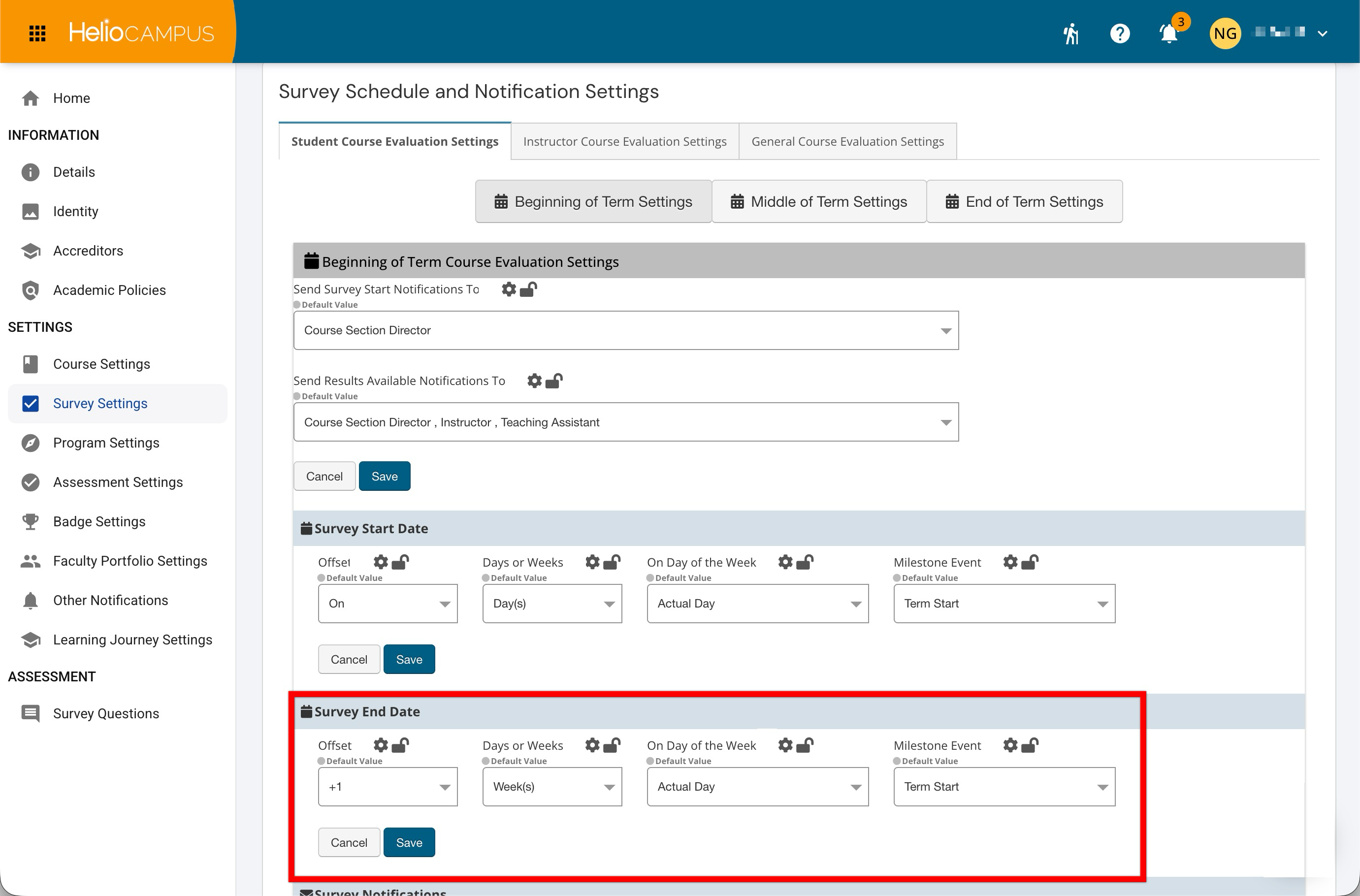Viewport: 1360px width, 896px height.
Task: Open Survey End Date Milestone Event Term Start dropdown
Action: pos(1004,787)
